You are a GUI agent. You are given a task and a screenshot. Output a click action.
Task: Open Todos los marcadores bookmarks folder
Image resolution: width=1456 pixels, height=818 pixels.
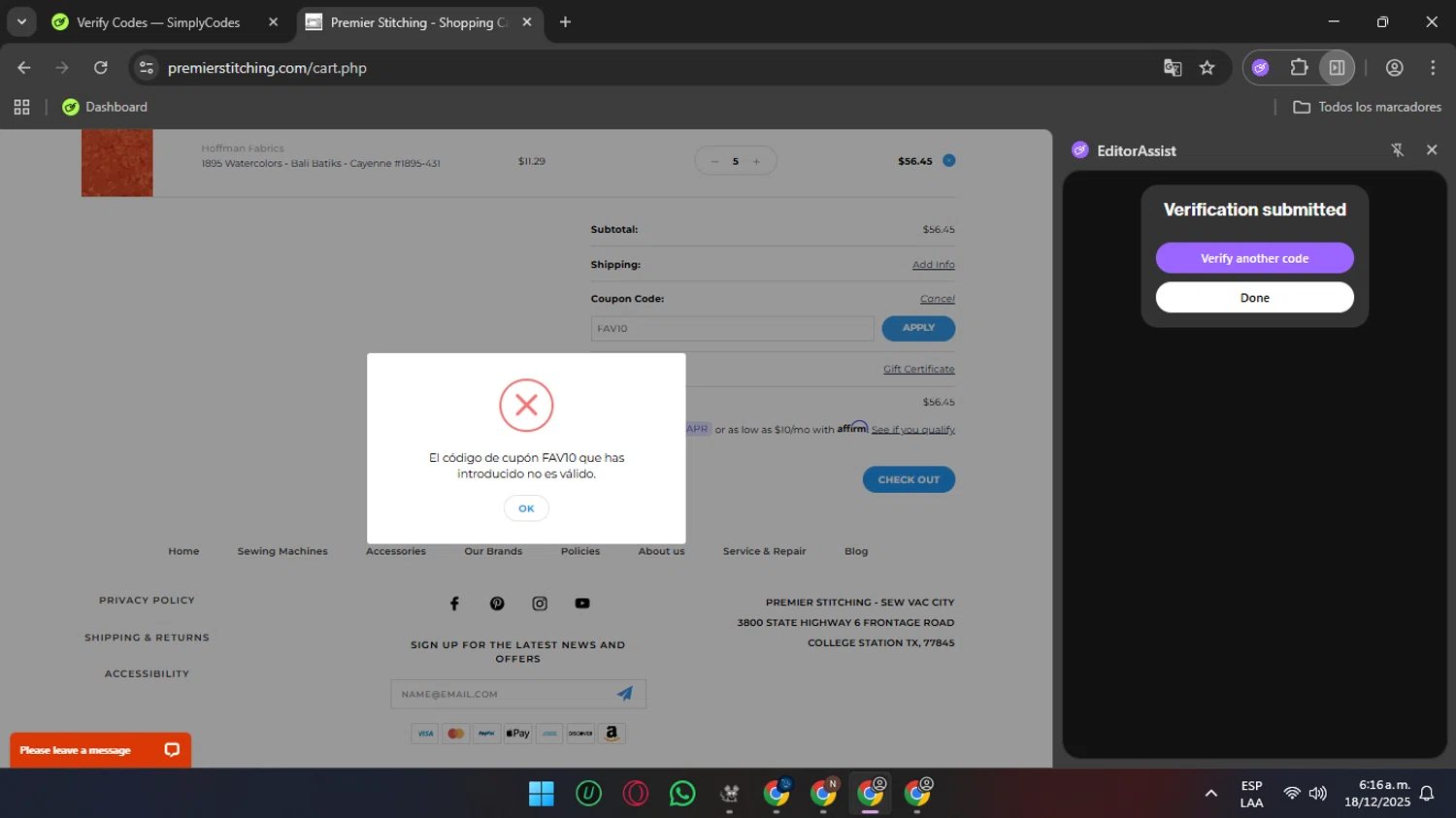click(x=1367, y=107)
